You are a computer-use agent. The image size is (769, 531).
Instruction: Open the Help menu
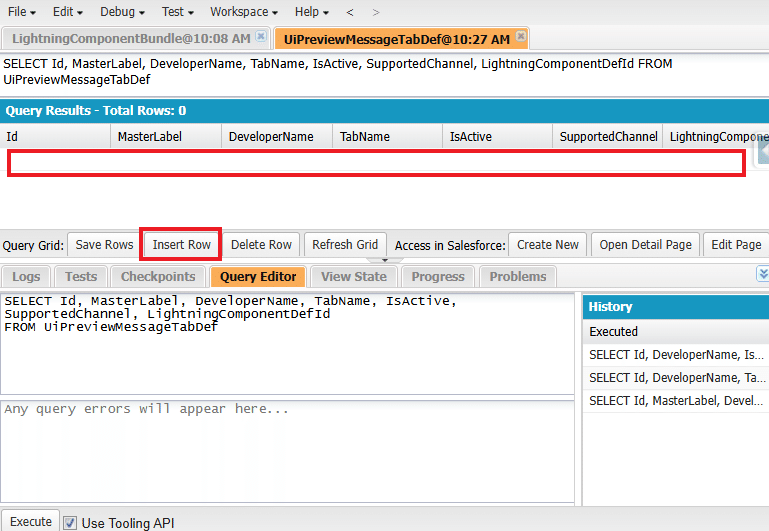pyautogui.click(x=311, y=12)
